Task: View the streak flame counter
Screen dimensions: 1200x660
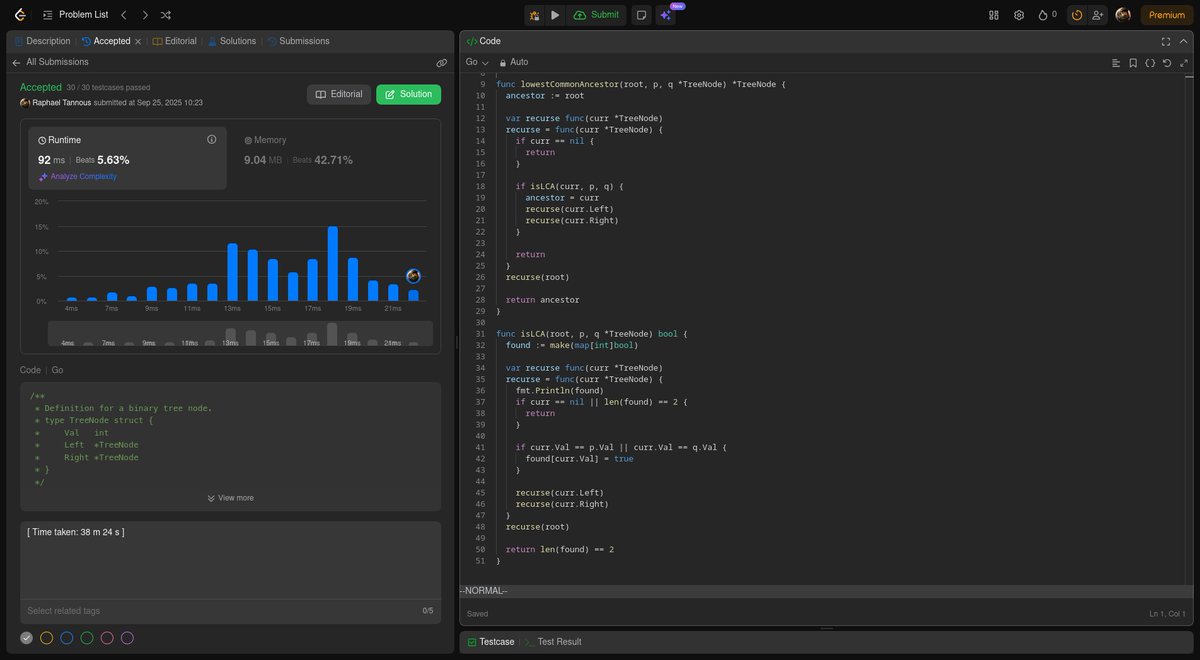Action: [1047, 15]
